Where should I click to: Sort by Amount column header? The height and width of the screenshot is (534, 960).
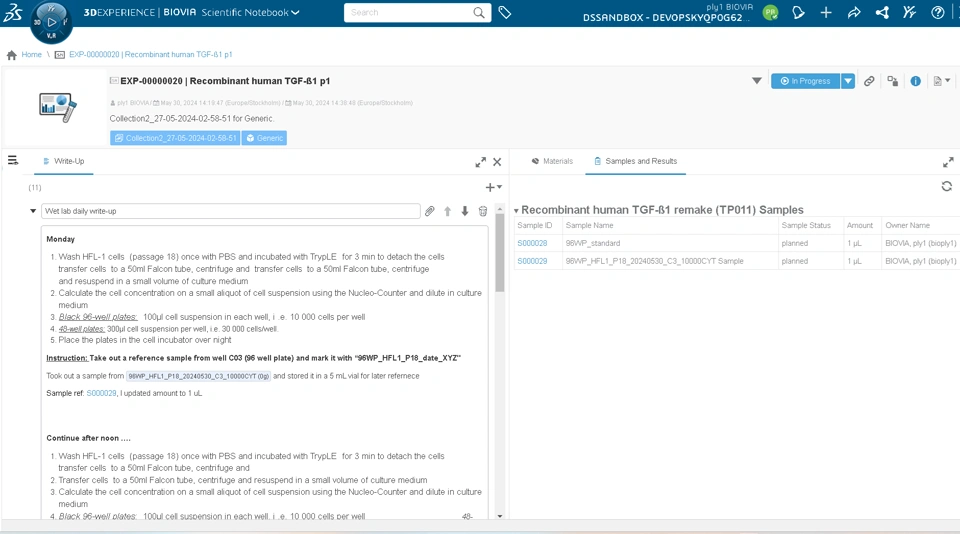click(861, 225)
